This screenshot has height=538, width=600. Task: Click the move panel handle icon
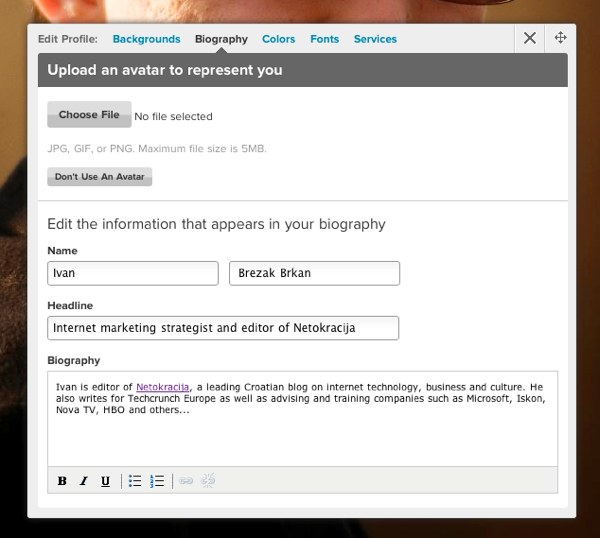(561, 37)
